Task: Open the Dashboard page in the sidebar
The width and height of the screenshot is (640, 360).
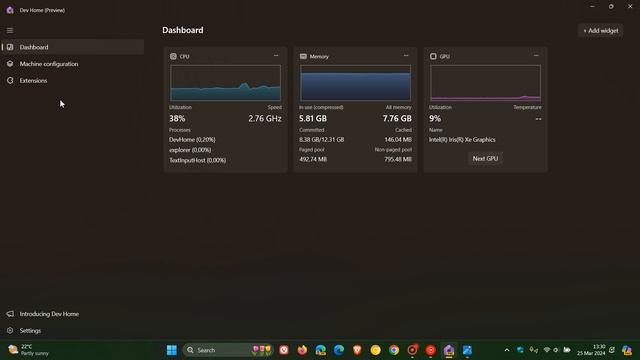Action: click(73, 47)
